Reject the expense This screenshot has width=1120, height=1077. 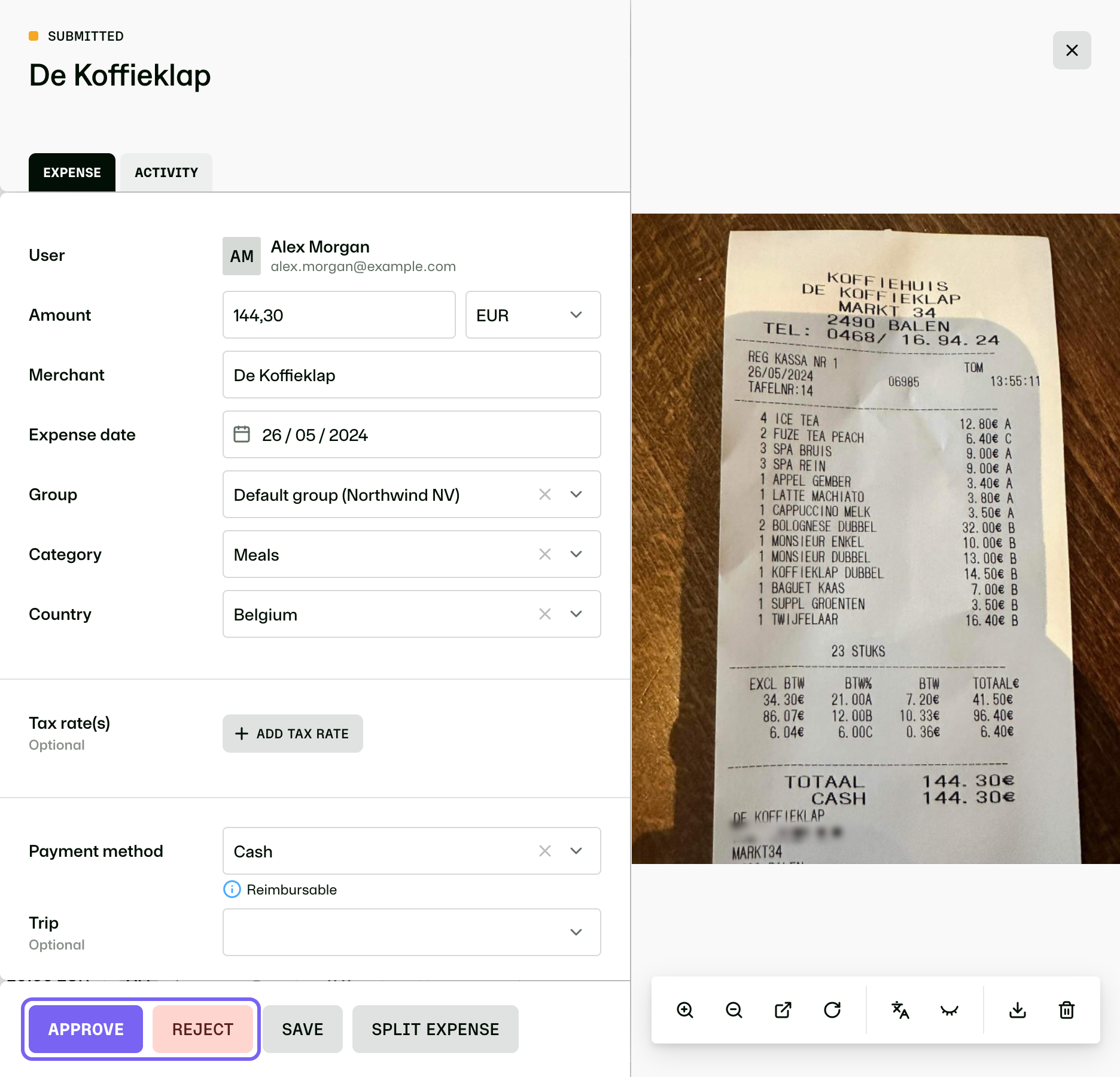pos(203,1029)
